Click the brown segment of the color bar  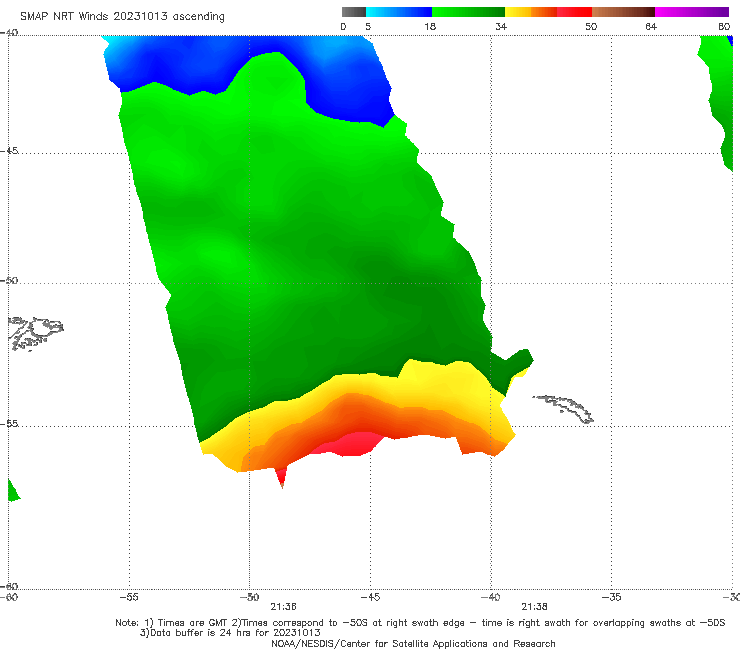tap(623, 12)
